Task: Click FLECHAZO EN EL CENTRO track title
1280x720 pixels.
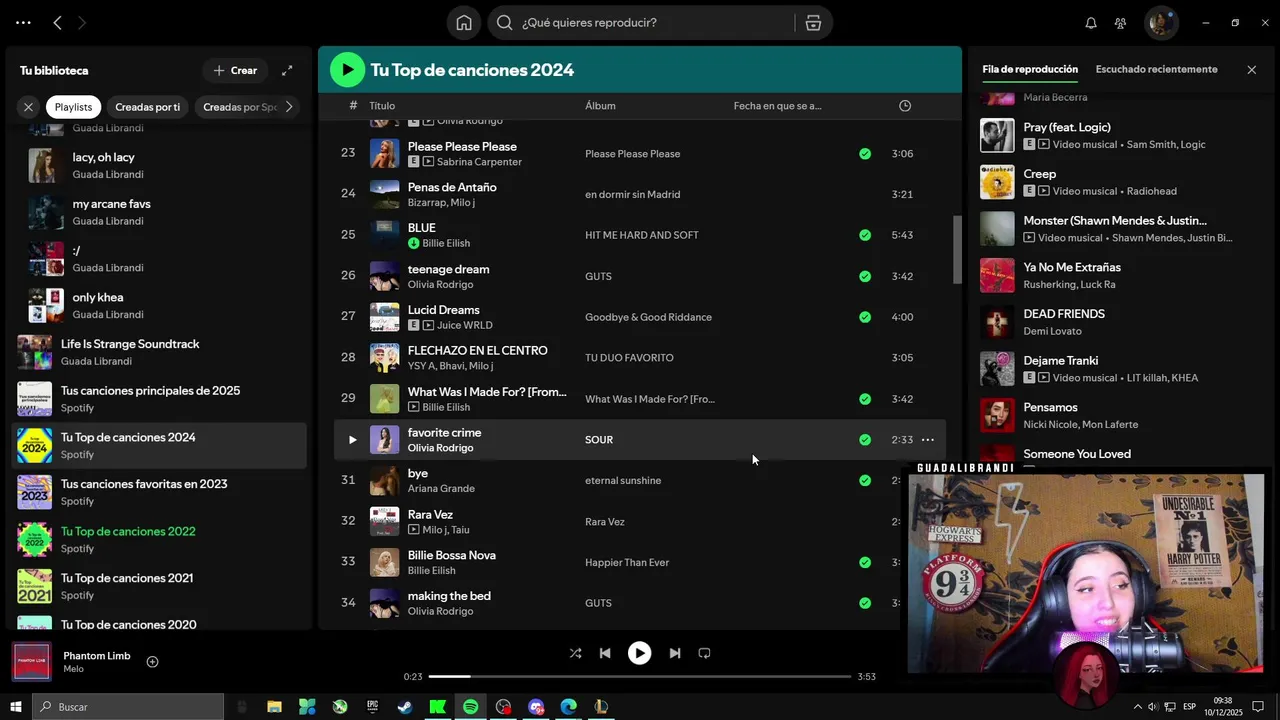Action: pos(477,351)
